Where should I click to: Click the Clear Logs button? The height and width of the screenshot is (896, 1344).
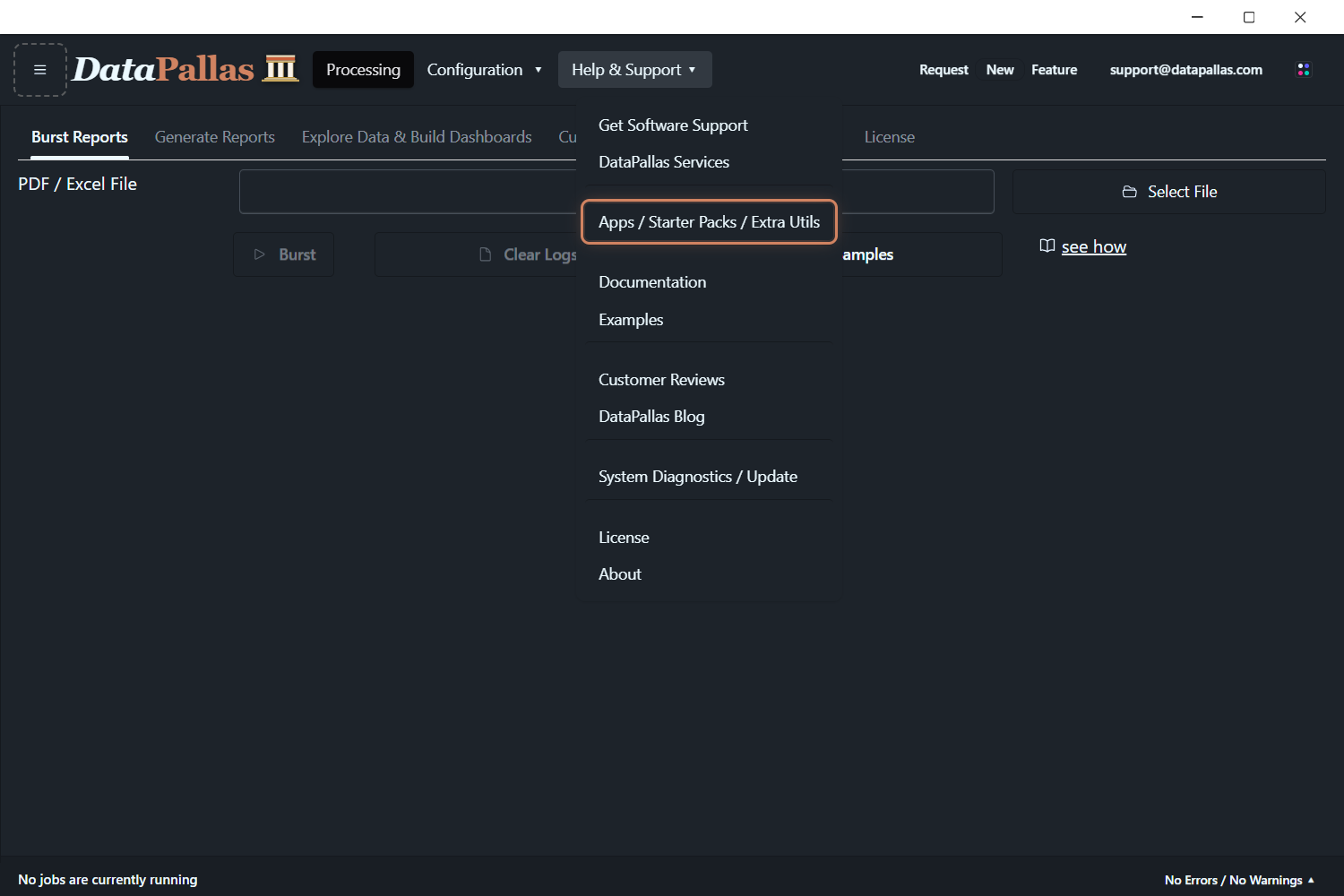pyautogui.click(x=529, y=254)
